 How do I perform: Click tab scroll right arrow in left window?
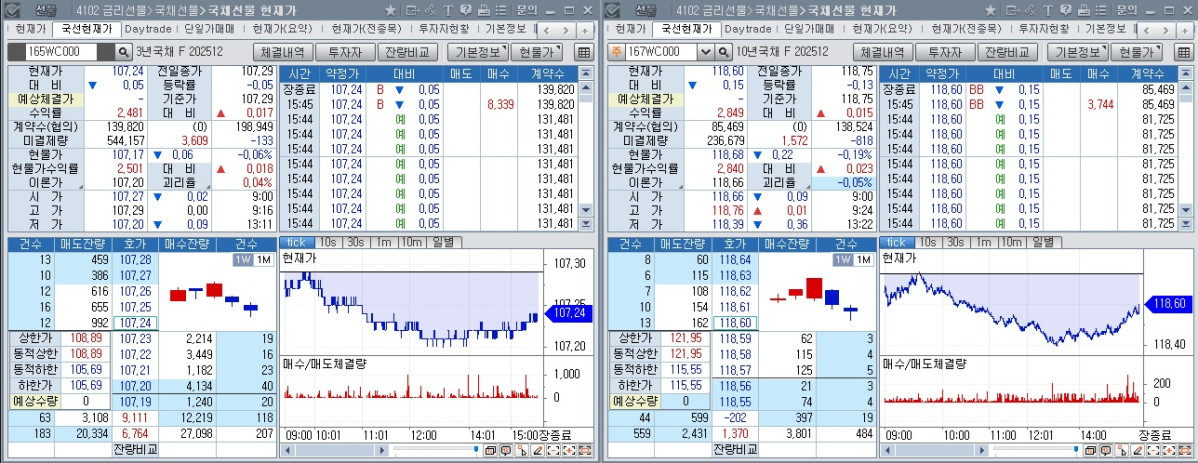(x=566, y=30)
